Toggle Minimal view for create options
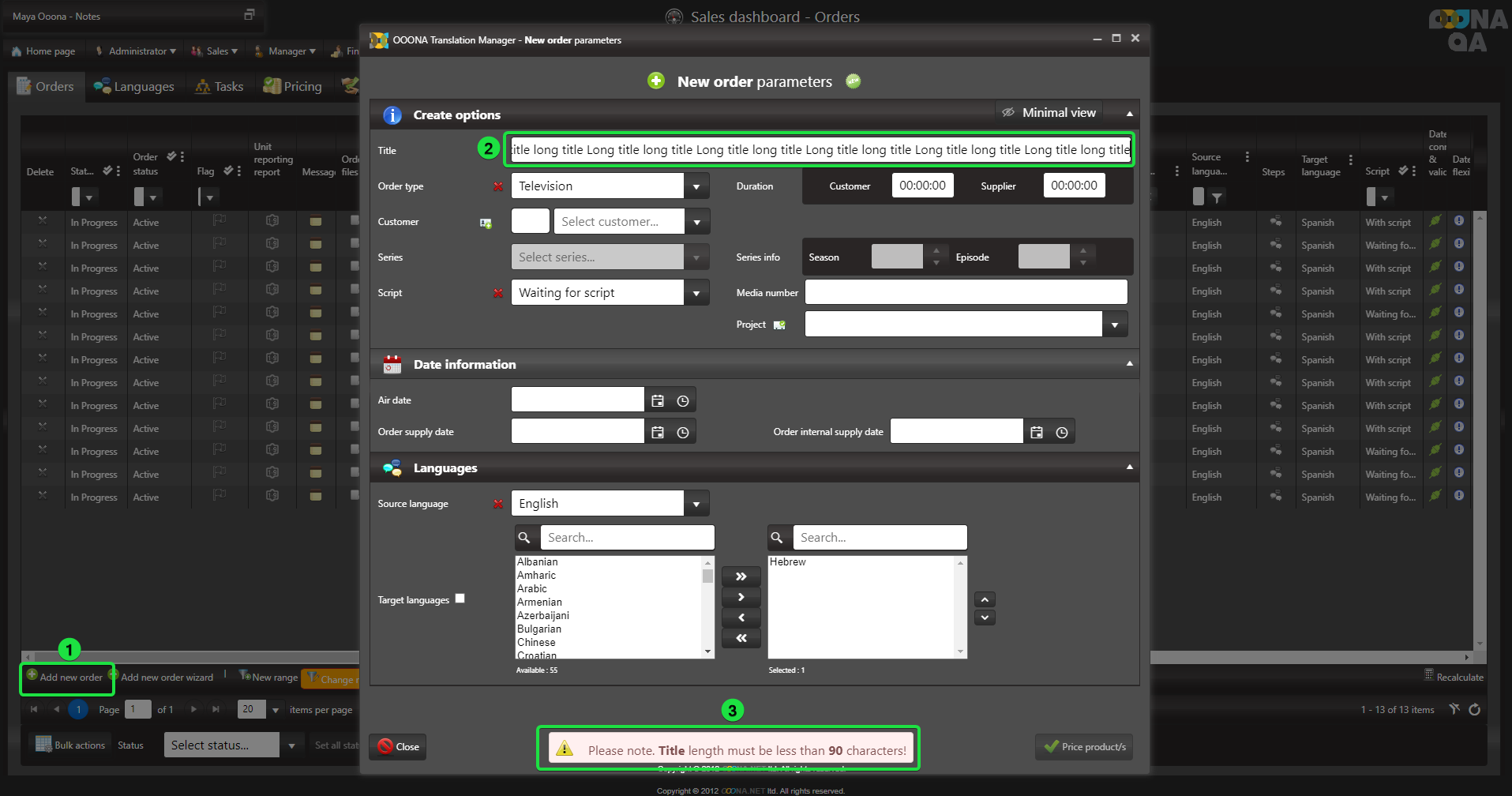 coord(1049,113)
